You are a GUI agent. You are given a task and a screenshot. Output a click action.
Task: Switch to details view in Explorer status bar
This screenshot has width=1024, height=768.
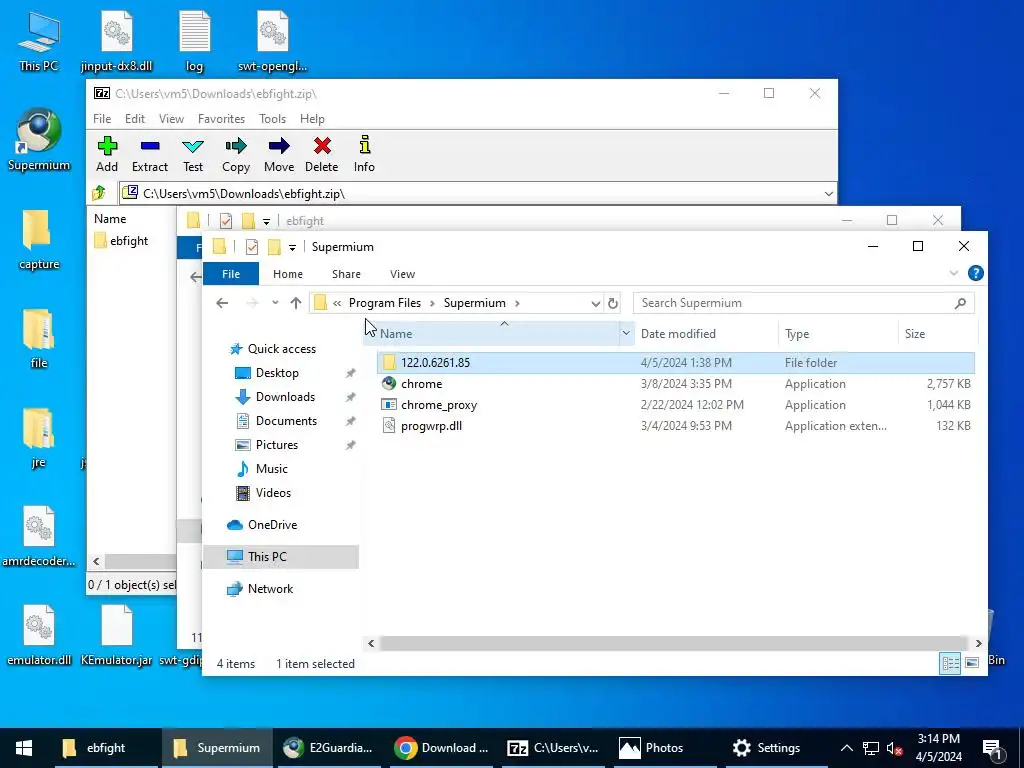coord(950,664)
